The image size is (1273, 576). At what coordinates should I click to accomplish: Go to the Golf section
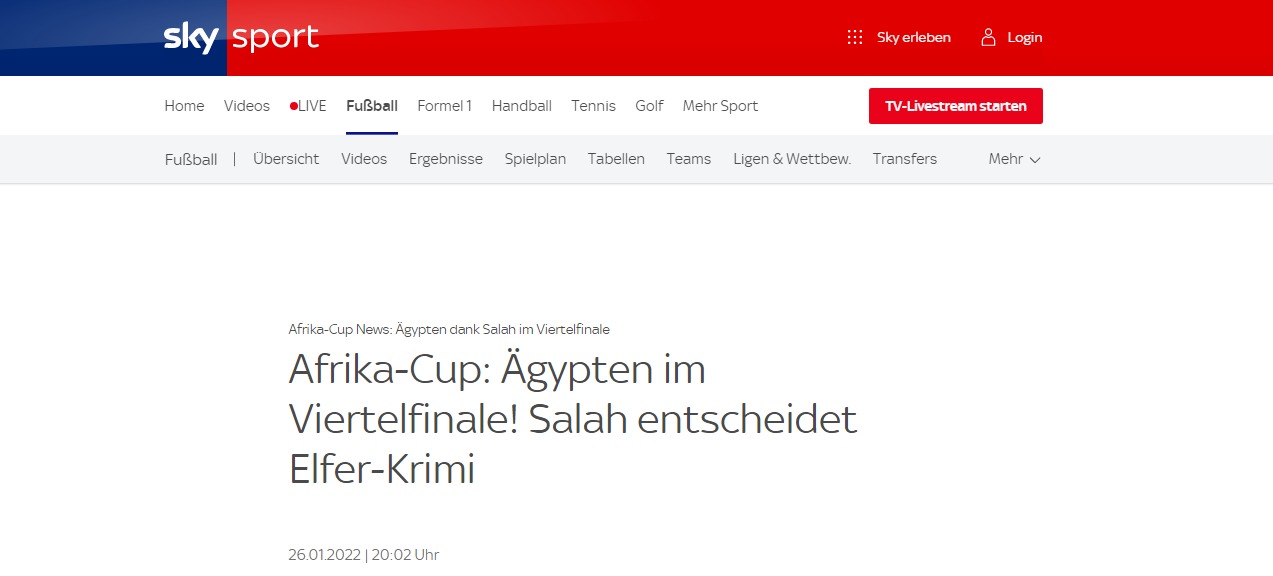(x=649, y=106)
